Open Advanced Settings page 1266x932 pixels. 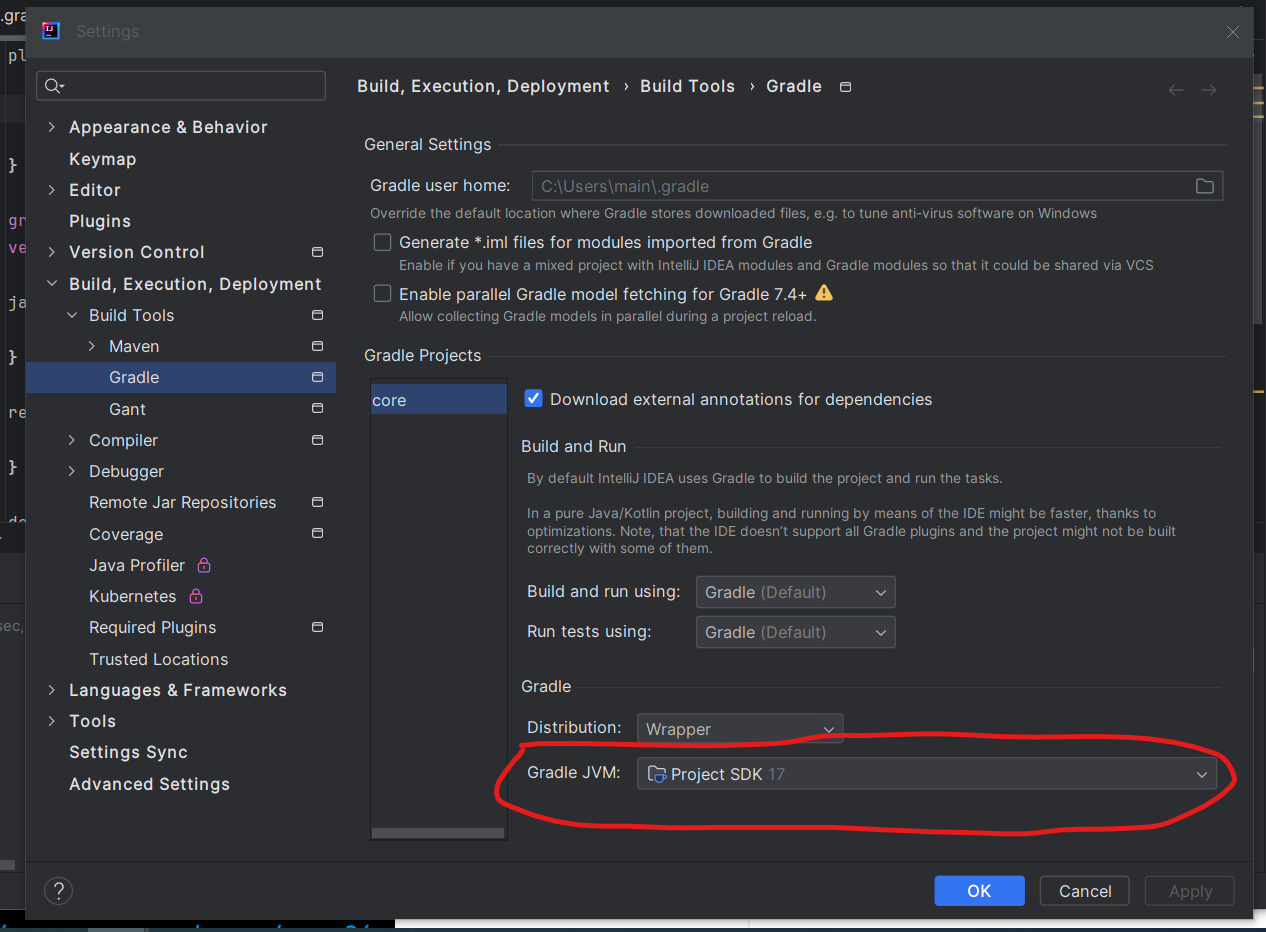click(x=149, y=784)
